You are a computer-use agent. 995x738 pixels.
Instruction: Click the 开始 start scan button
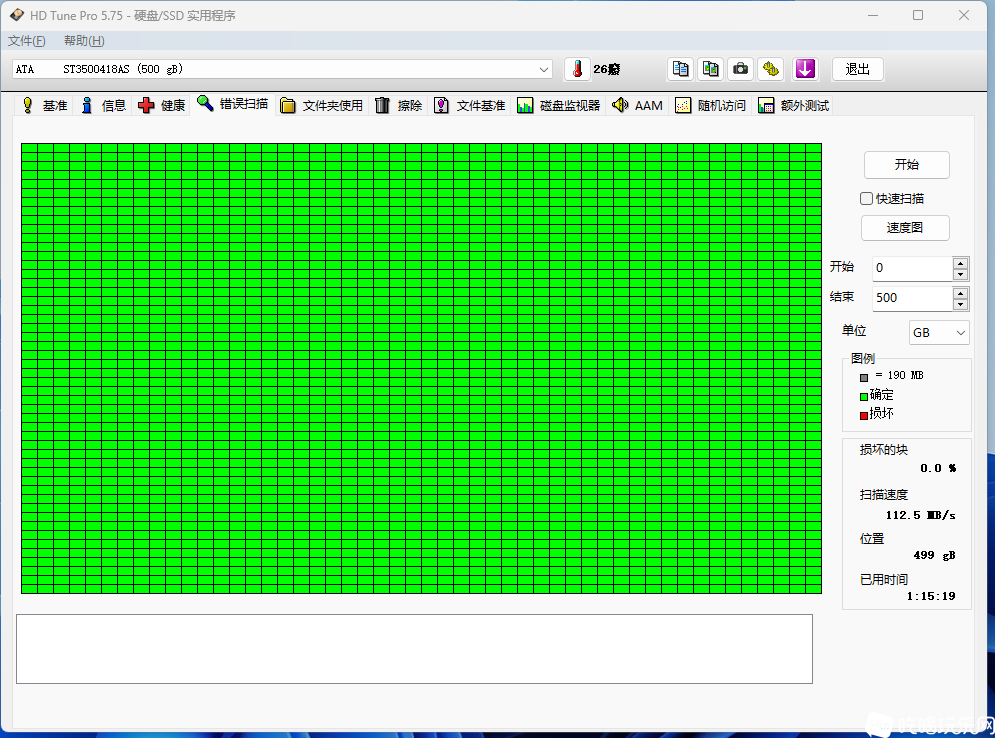click(x=906, y=165)
